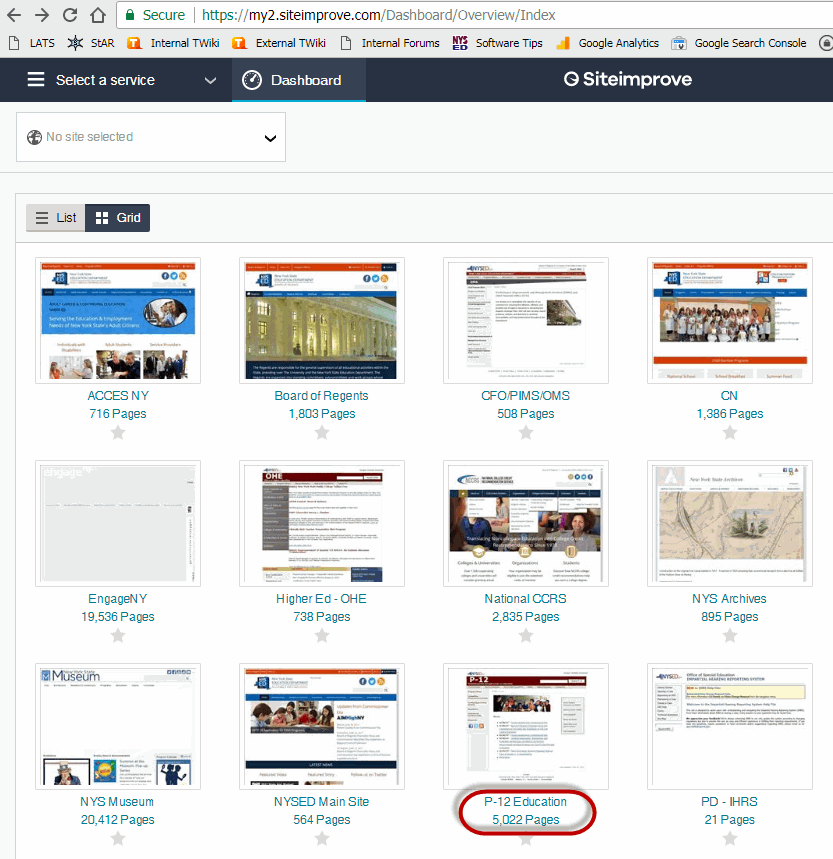Open the EngageNY site link
Screen dimensions: 833x859
(118, 599)
